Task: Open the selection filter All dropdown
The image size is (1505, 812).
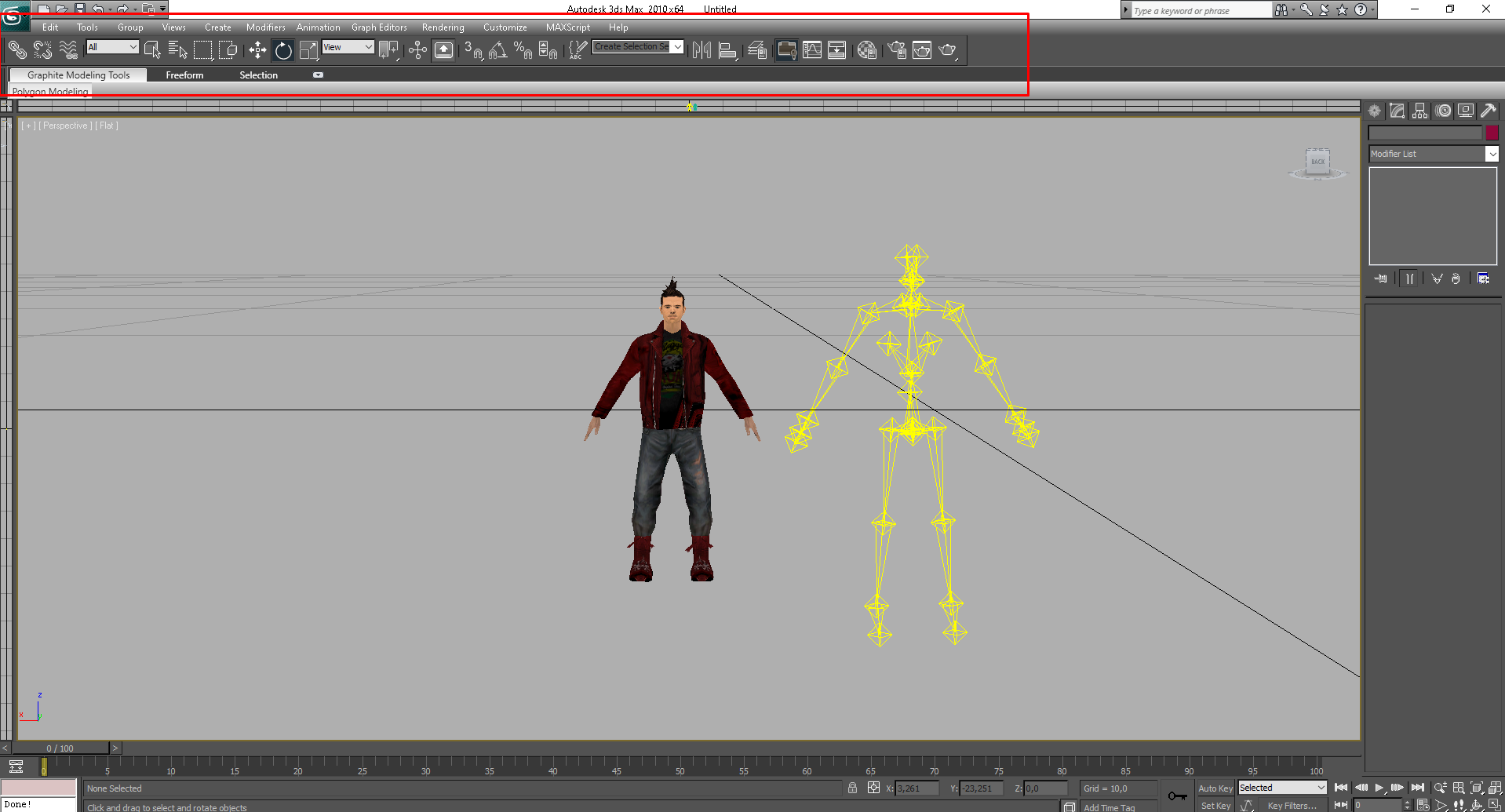Action: pos(112,47)
